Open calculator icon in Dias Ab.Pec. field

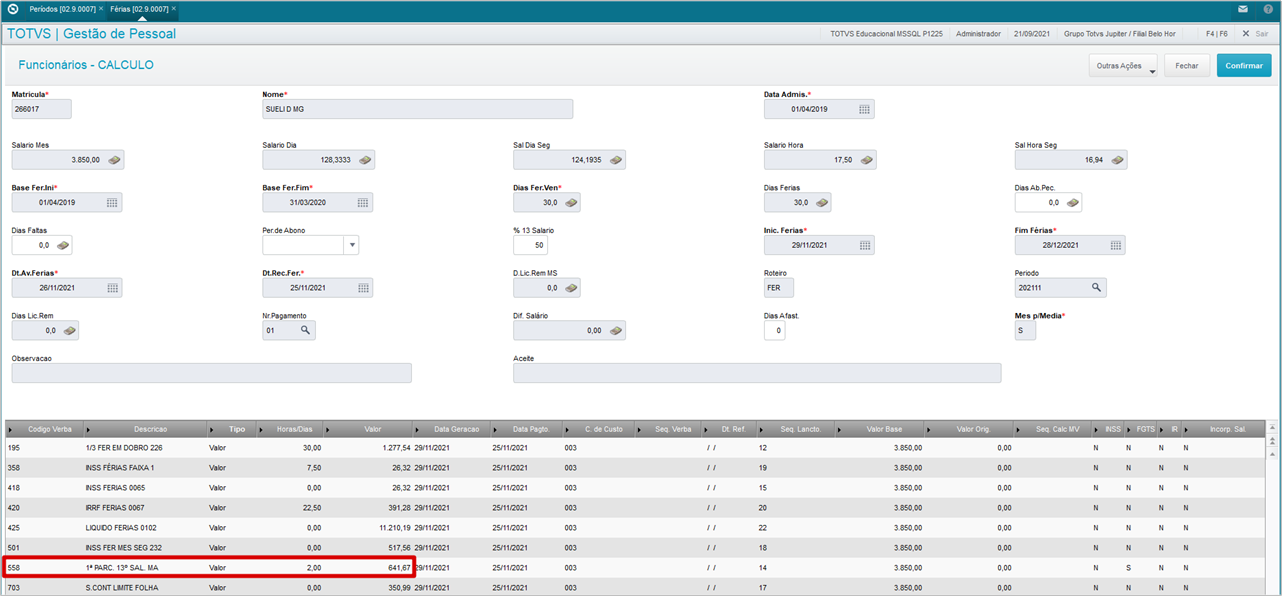[x=1072, y=202]
